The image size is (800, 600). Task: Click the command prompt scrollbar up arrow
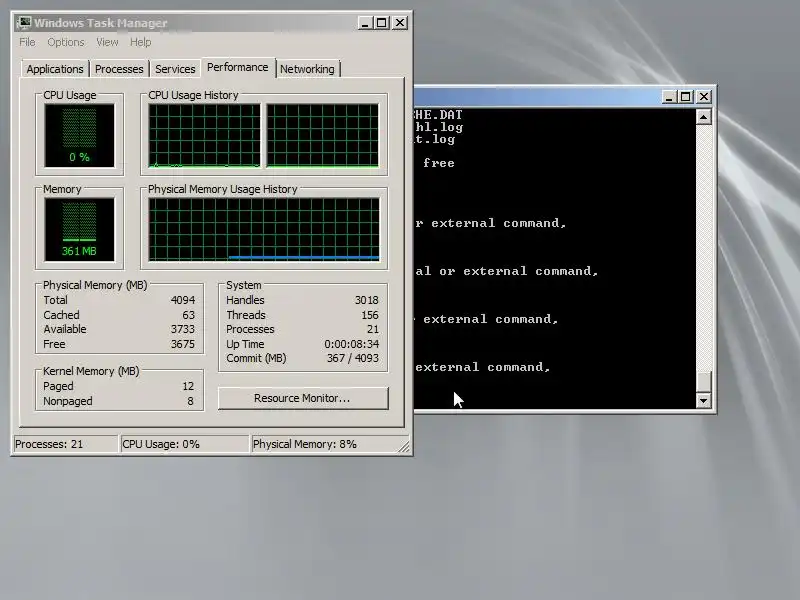(x=704, y=117)
